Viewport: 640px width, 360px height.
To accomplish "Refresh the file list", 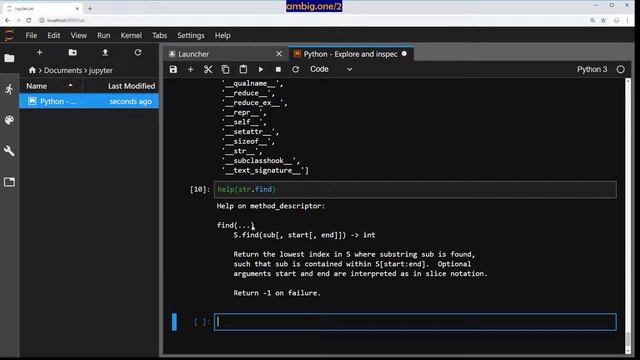I will pos(138,52).
